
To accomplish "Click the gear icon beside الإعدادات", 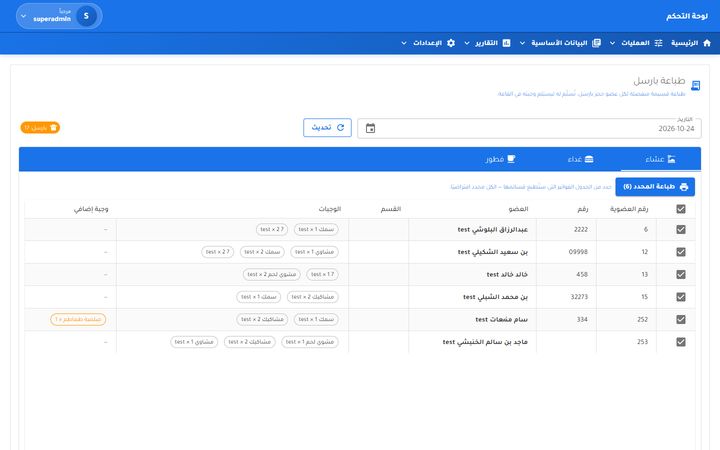I will (x=451, y=43).
